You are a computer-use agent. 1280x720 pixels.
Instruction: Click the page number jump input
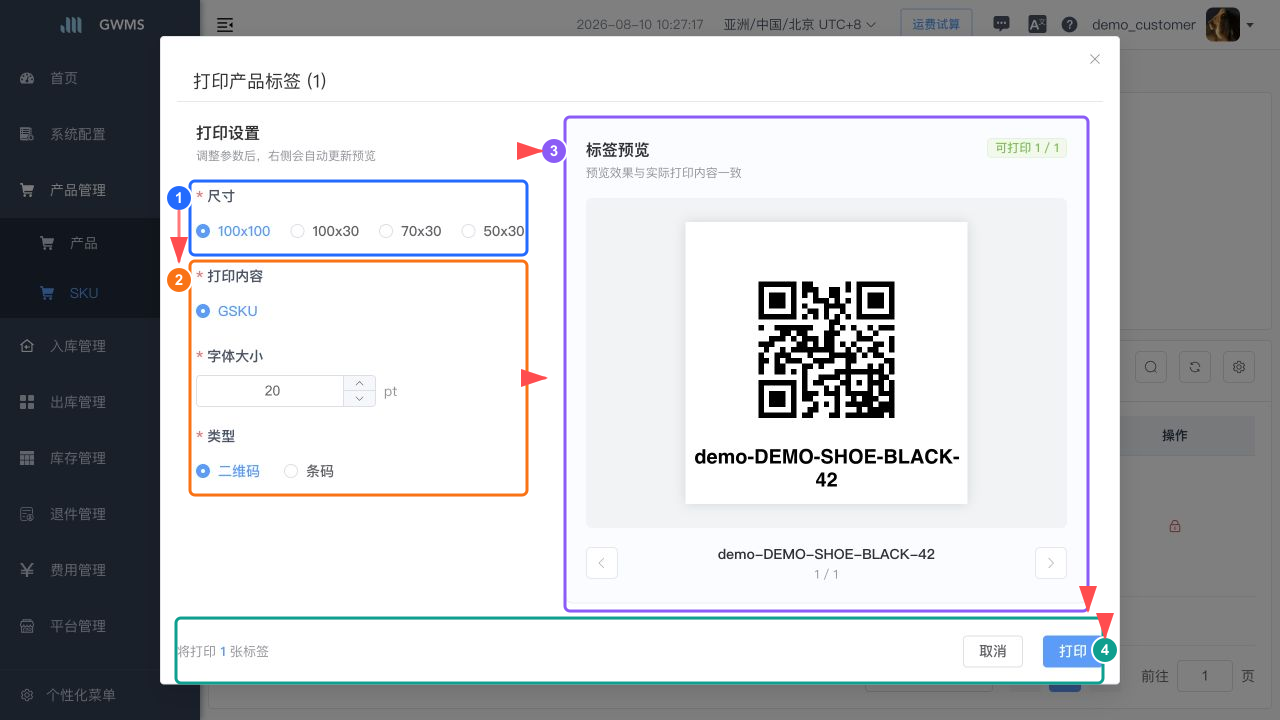(x=1205, y=676)
